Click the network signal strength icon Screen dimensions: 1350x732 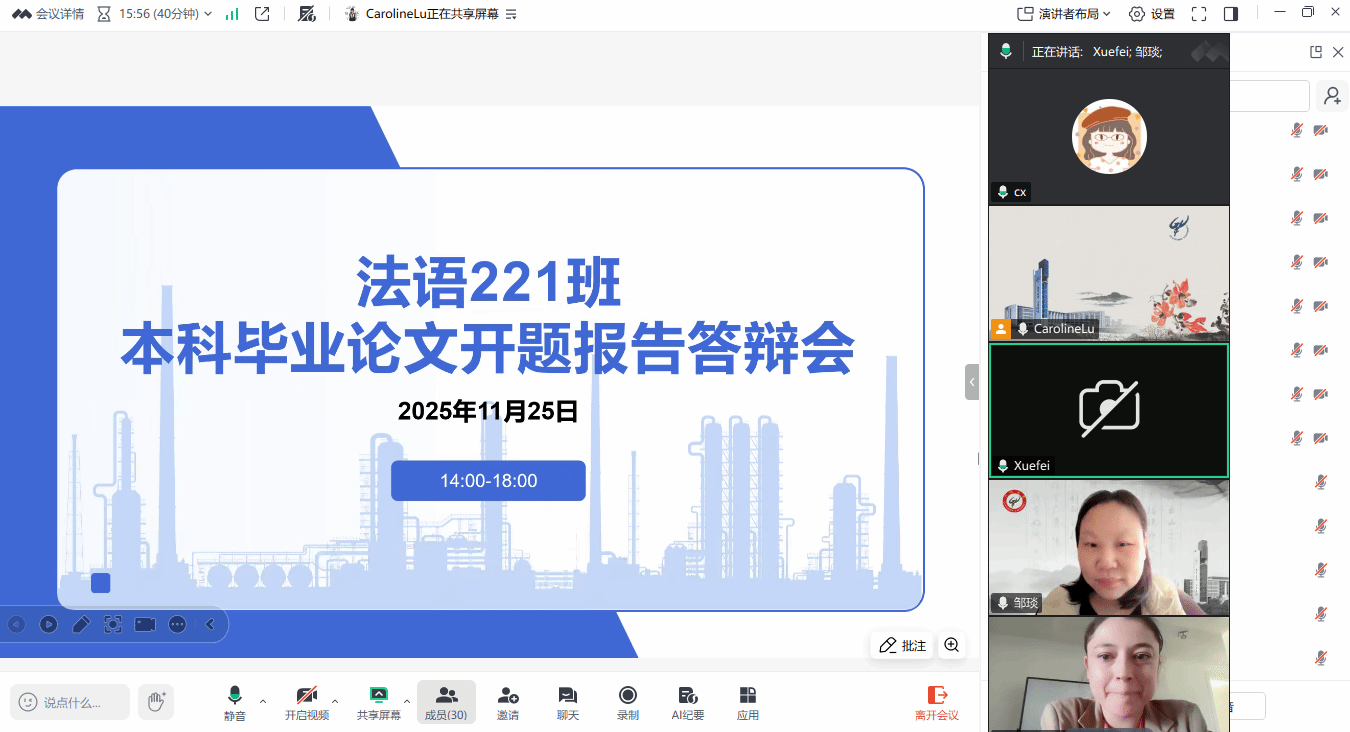tap(232, 14)
